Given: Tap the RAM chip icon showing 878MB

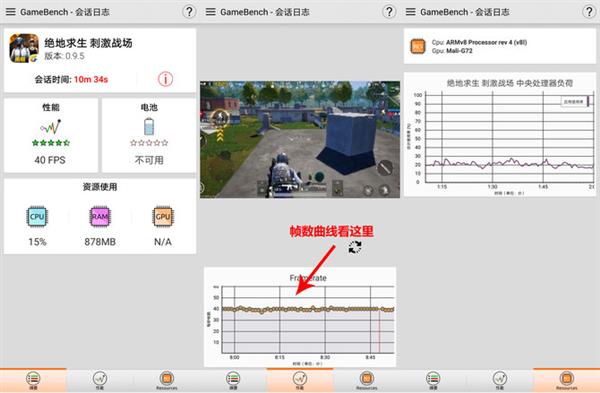Looking at the screenshot, I should point(100,217).
